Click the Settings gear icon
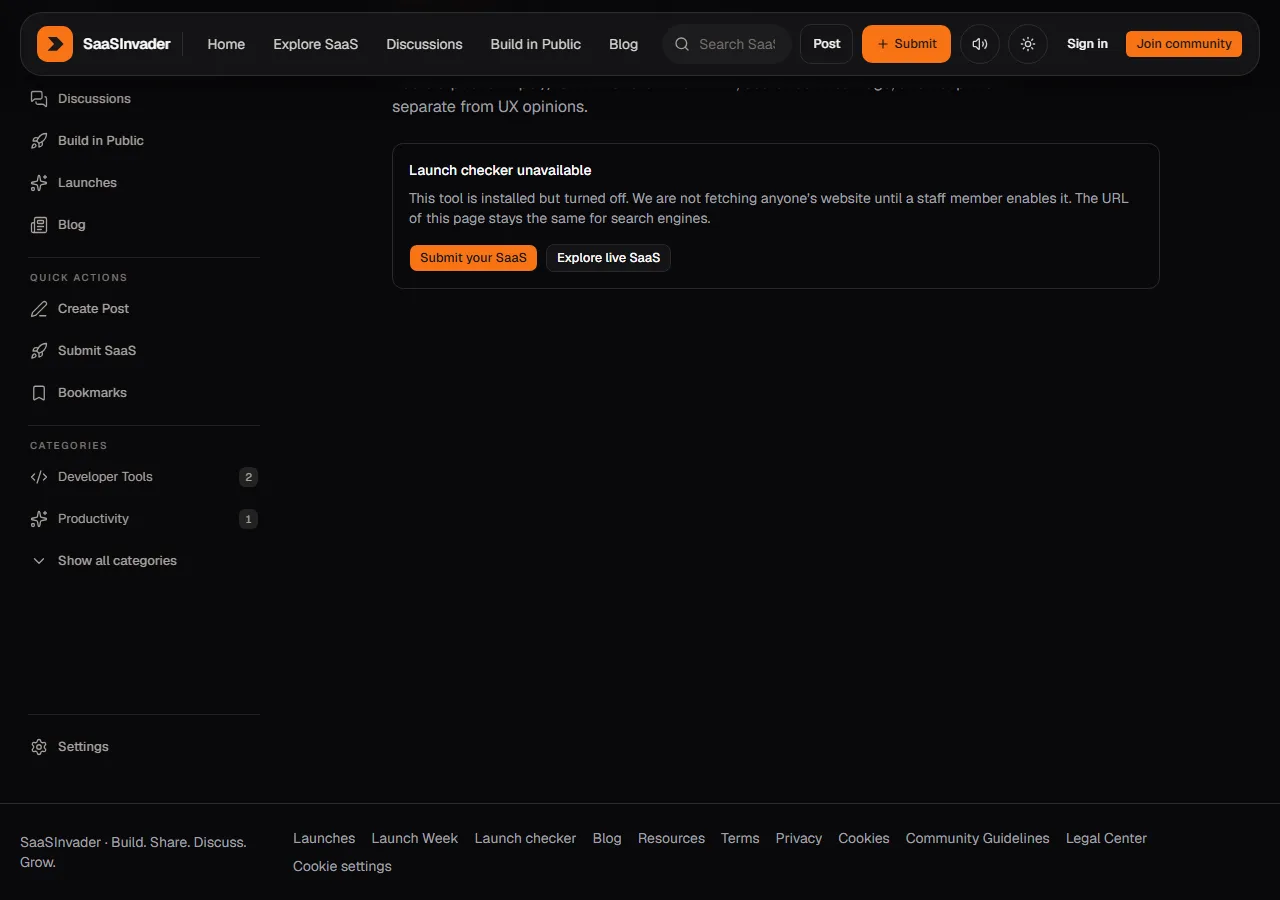 (x=39, y=747)
